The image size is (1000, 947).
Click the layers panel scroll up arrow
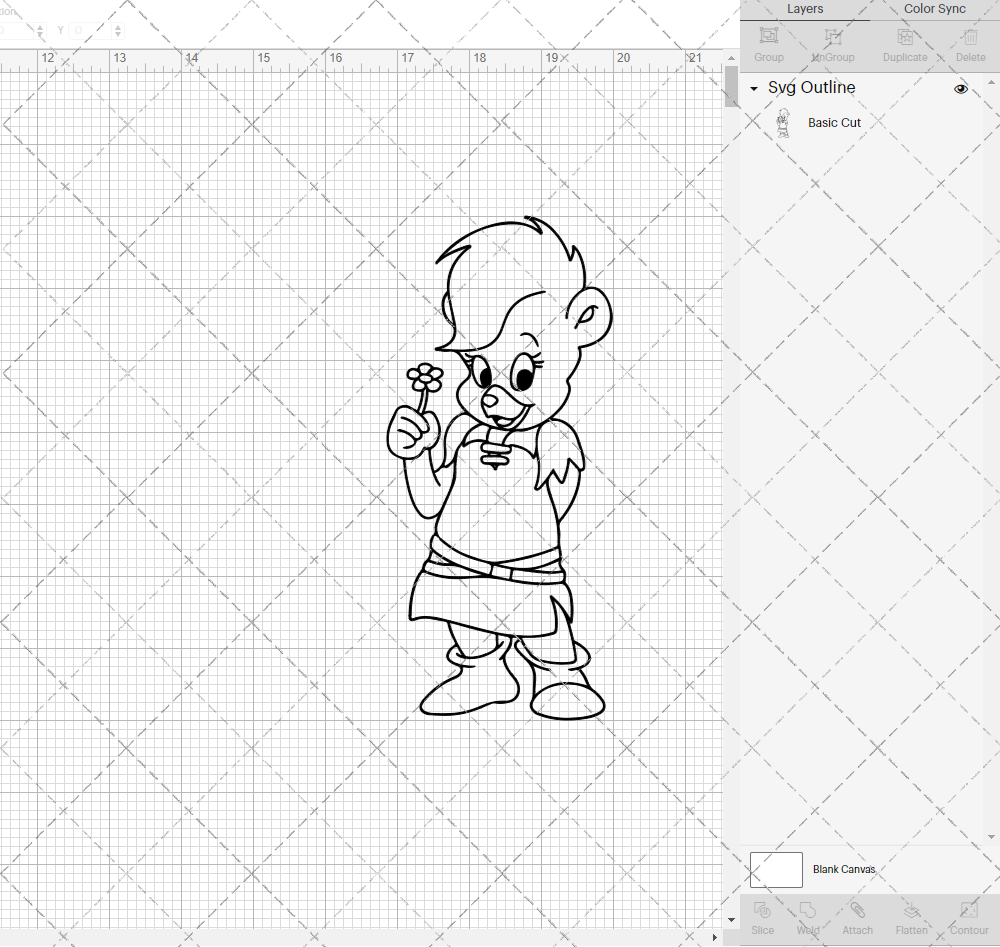coord(991,82)
